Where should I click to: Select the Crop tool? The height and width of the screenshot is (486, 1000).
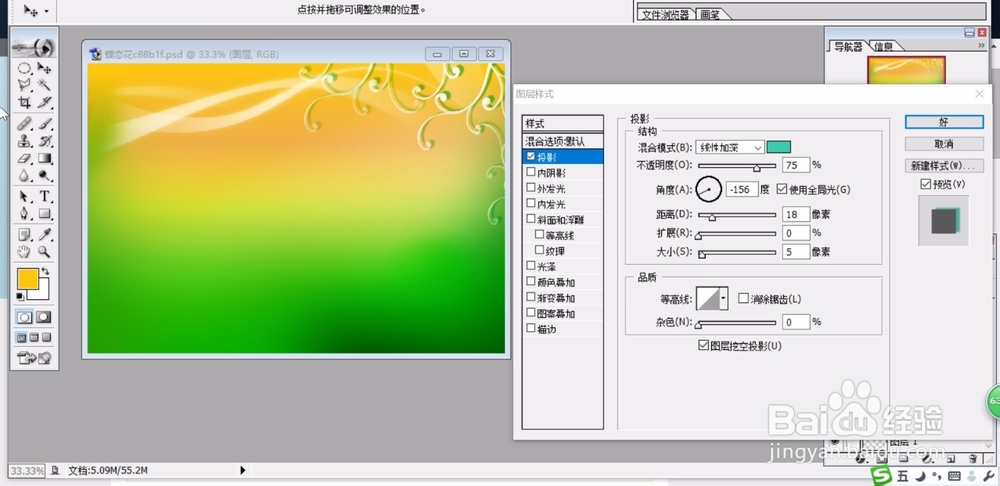(24, 101)
